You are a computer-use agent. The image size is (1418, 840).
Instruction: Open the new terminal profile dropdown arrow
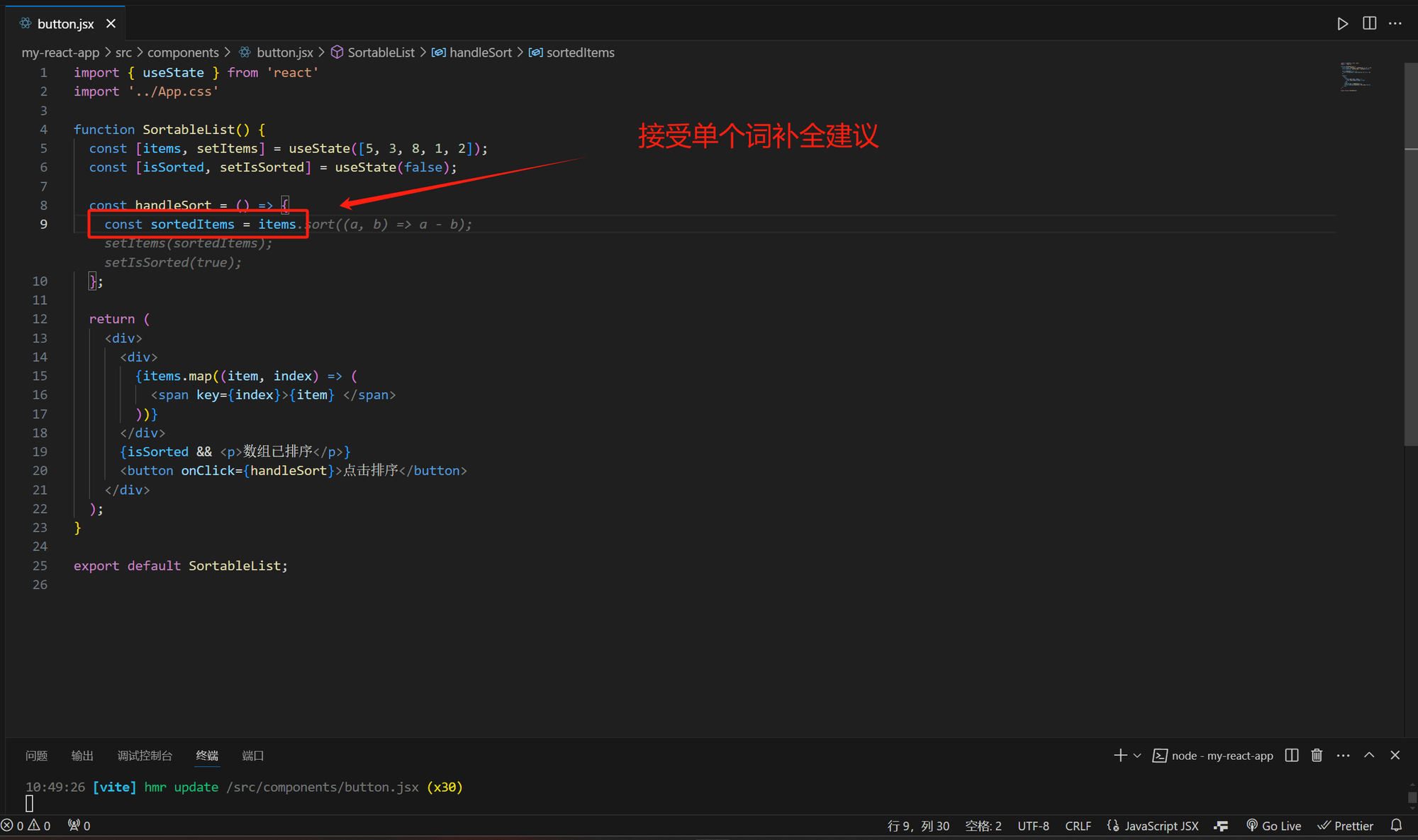(x=1137, y=756)
